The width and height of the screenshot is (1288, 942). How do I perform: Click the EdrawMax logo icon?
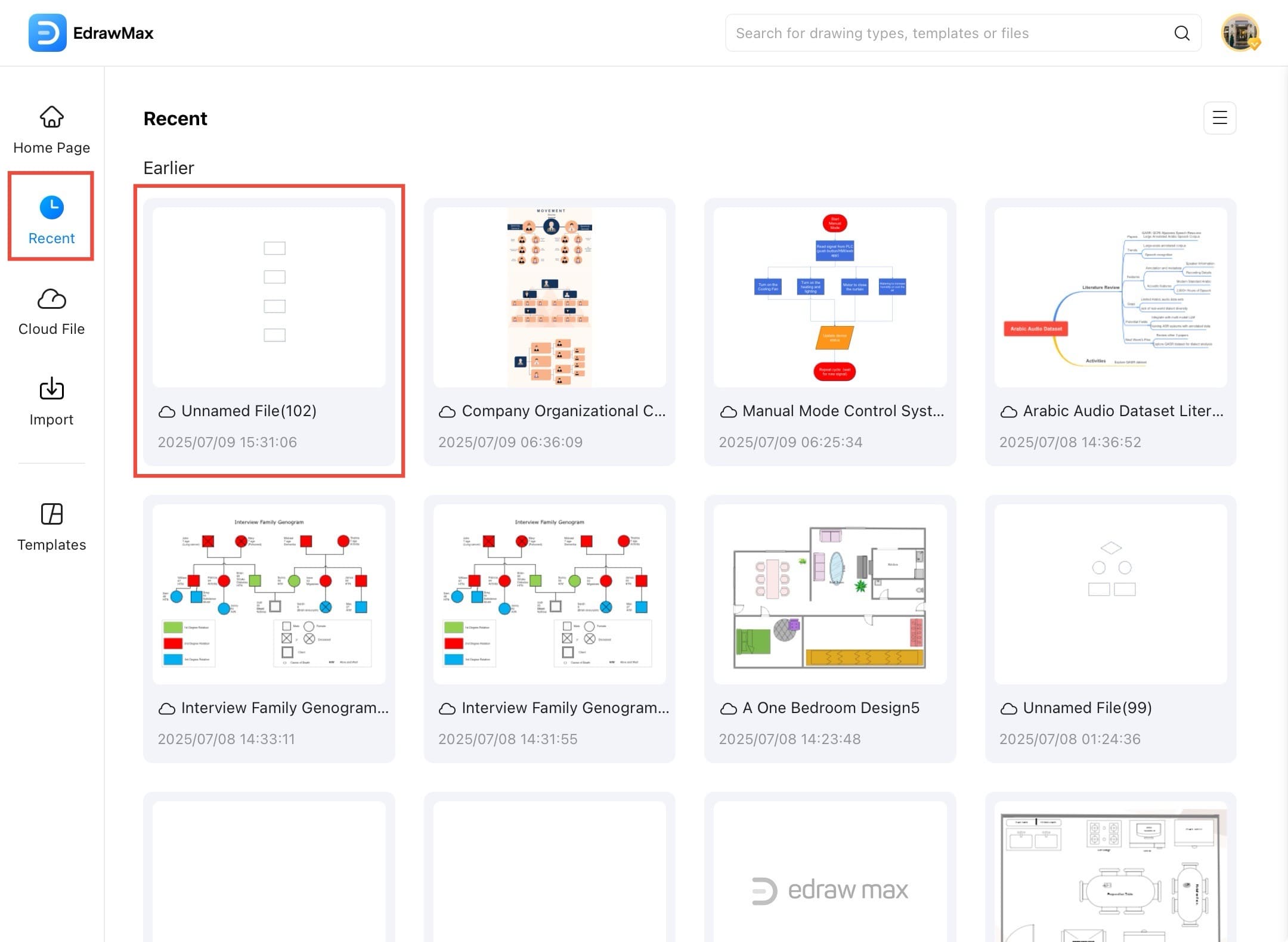coord(47,33)
